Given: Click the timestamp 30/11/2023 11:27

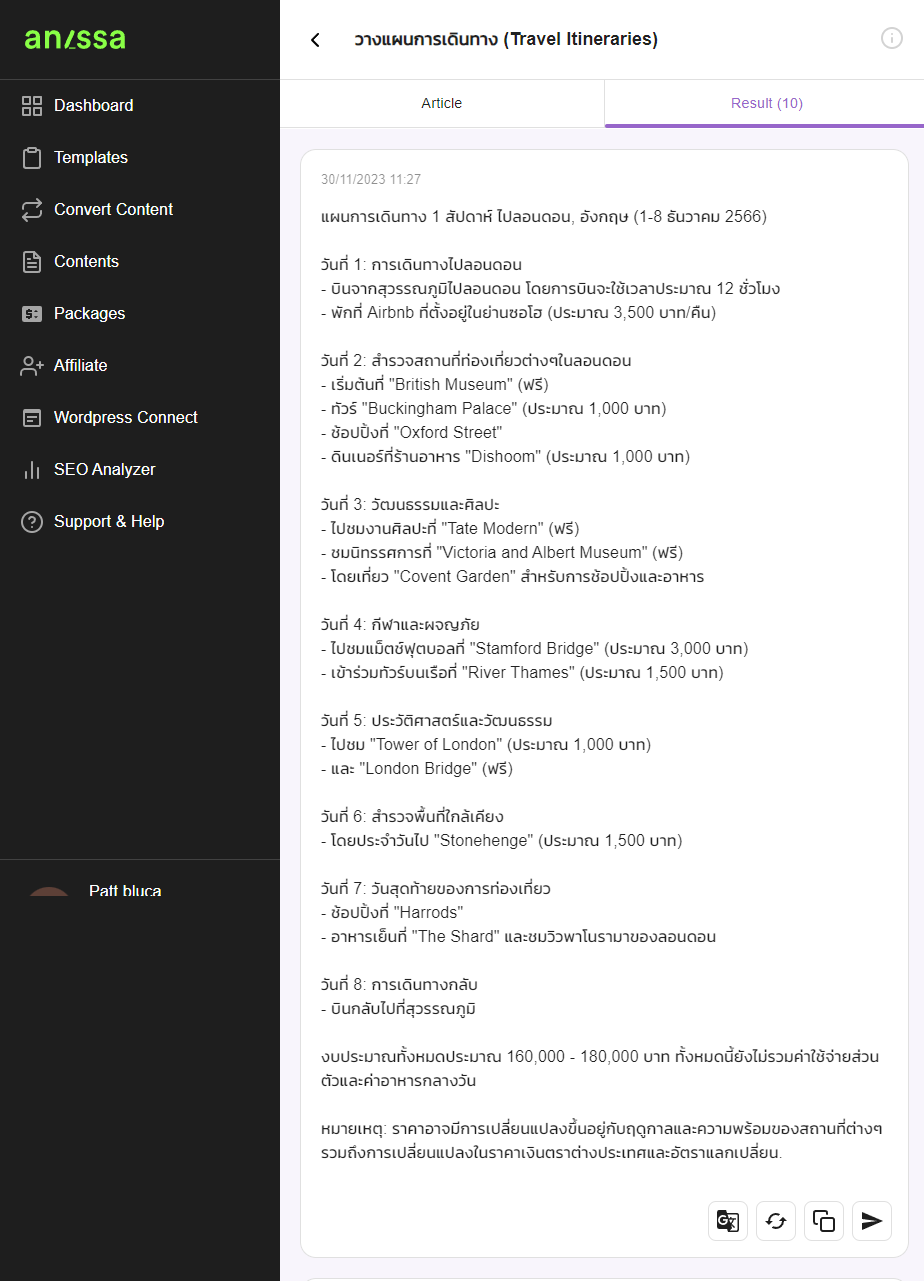Looking at the screenshot, I should pos(371,180).
